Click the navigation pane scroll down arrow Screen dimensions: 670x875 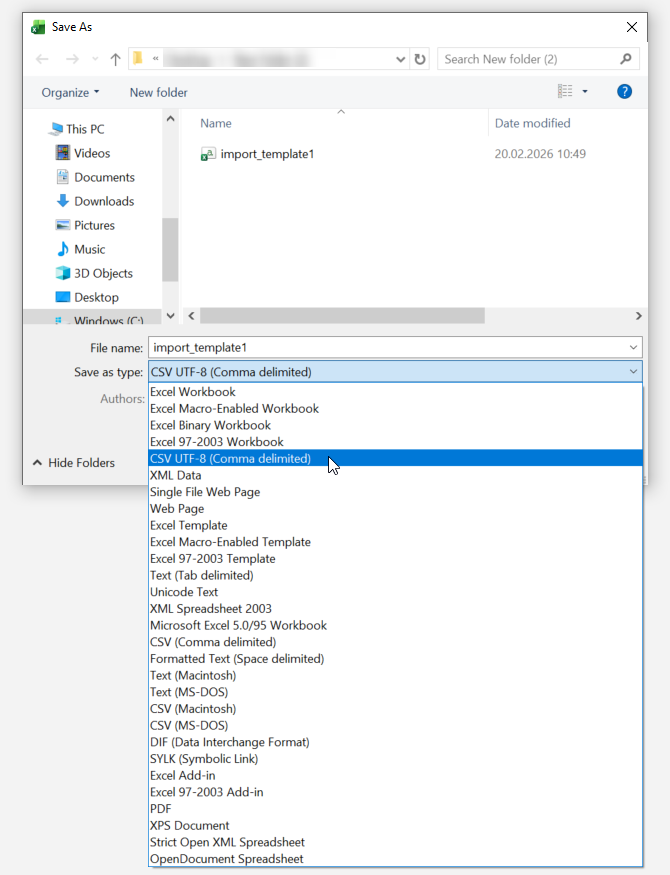pos(170,316)
